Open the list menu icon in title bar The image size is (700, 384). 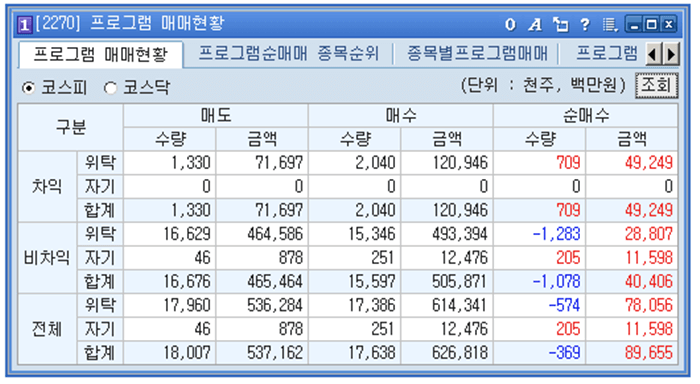[610, 25]
